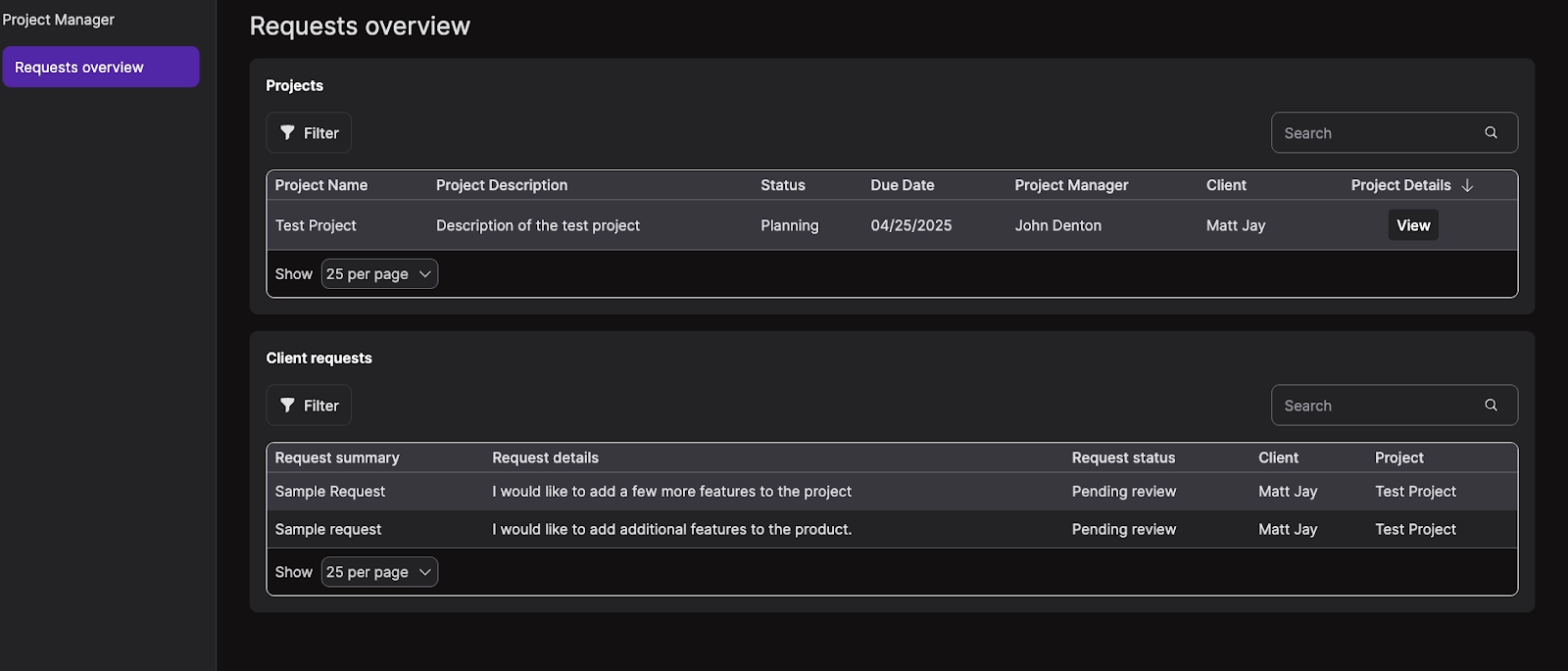Open Projects table per page dropdown
The height and width of the screenshot is (671, 1568).
point(379,274)
